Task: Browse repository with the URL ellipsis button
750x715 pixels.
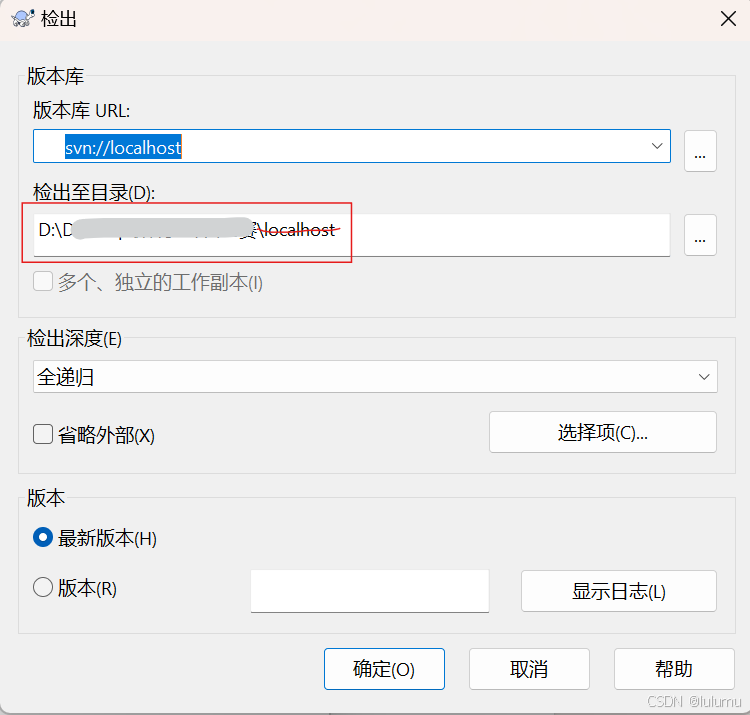Action: pyautogui.click(x=700, y=151)
